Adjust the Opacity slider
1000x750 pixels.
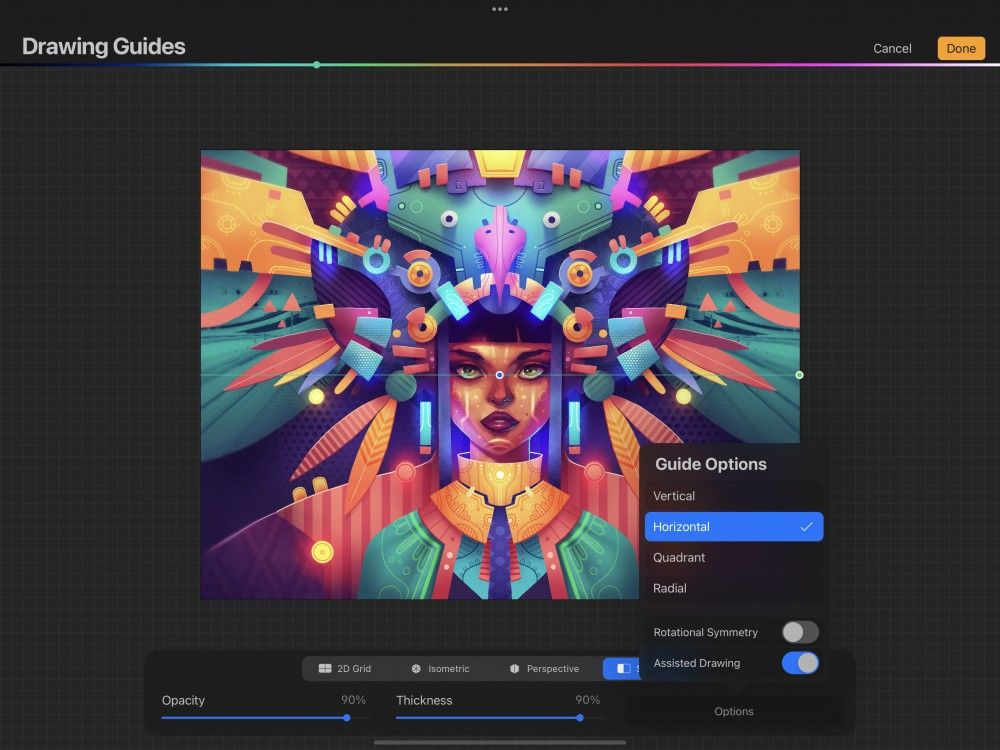click(x=347, y=718)
